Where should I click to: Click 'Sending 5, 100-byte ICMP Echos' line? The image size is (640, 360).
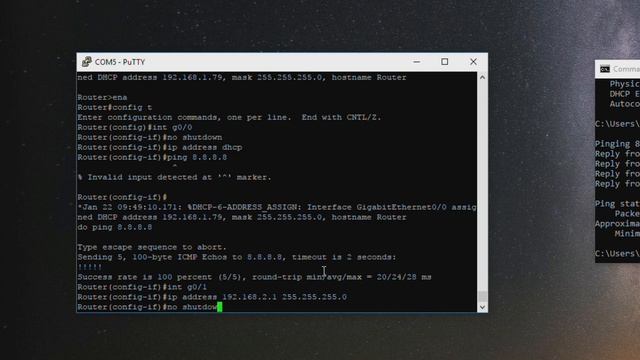pyautogui.click(x=237, y=257)
